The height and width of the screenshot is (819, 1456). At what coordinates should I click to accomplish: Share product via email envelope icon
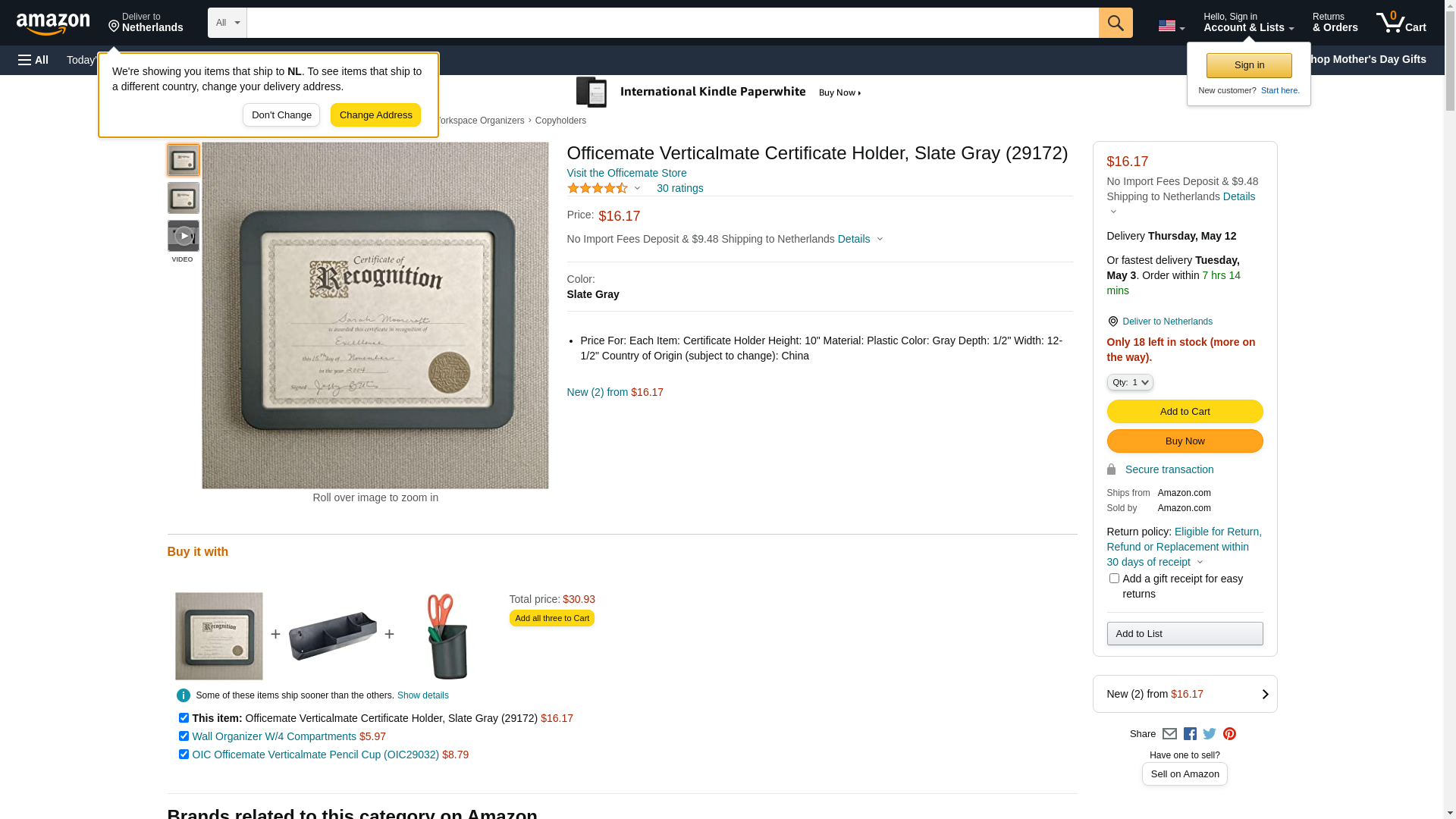(1169, 734)
